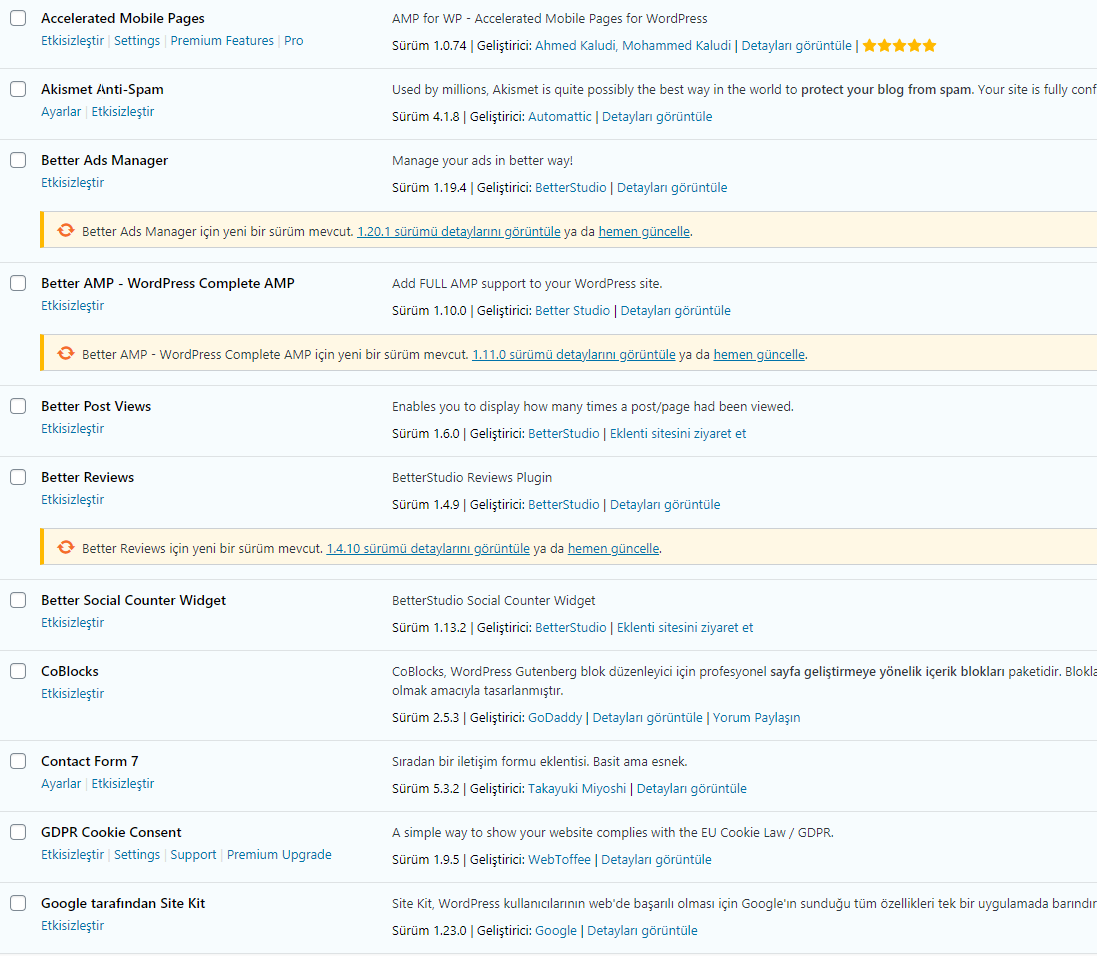Open the WebToffee developer link
The width and height of the screenshot is (1097, 960).
click(559, 859)
